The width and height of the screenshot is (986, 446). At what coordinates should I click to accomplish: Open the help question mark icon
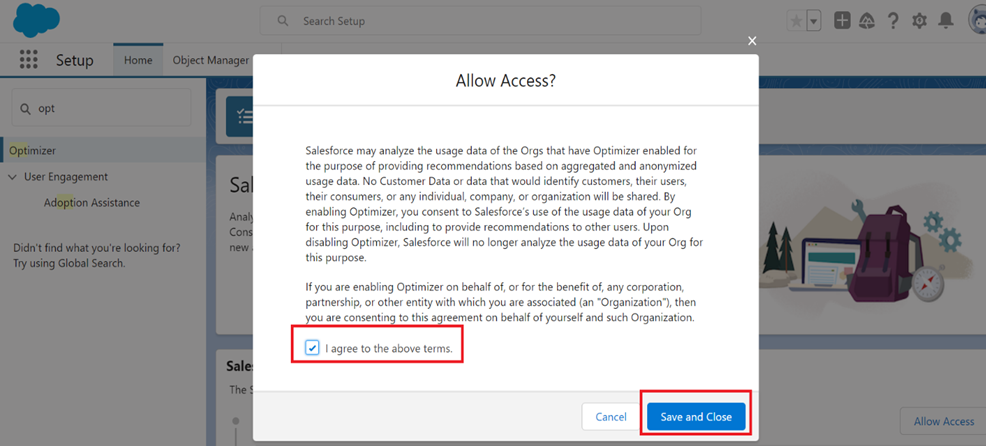[893, 21]
